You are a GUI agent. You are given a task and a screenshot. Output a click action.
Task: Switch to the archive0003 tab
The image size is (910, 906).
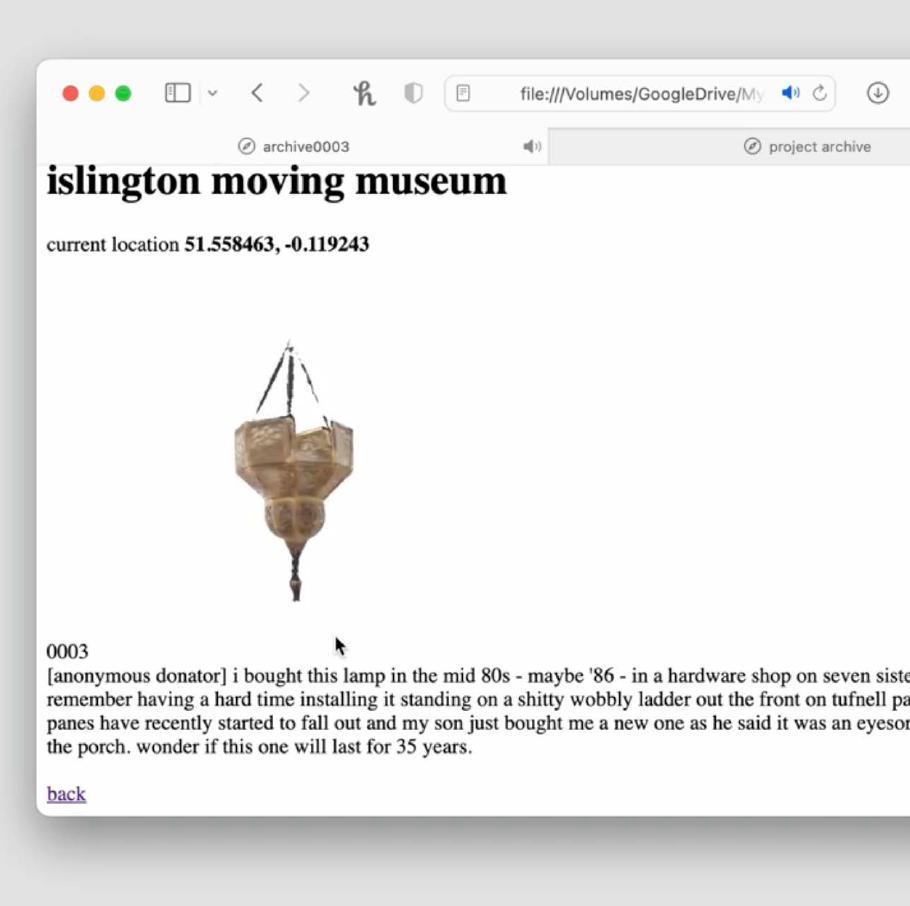click(x=293, y=146)
